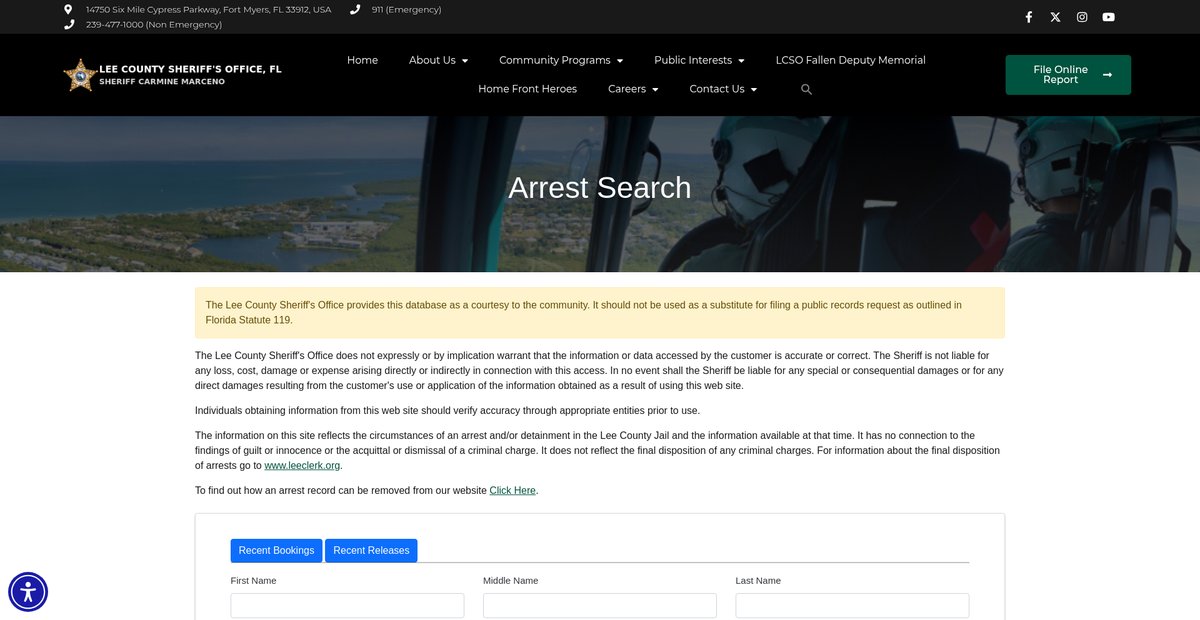Click the 239-477-1000 non-emergency number
The image size is (1200, 620).
click(154, 24)
